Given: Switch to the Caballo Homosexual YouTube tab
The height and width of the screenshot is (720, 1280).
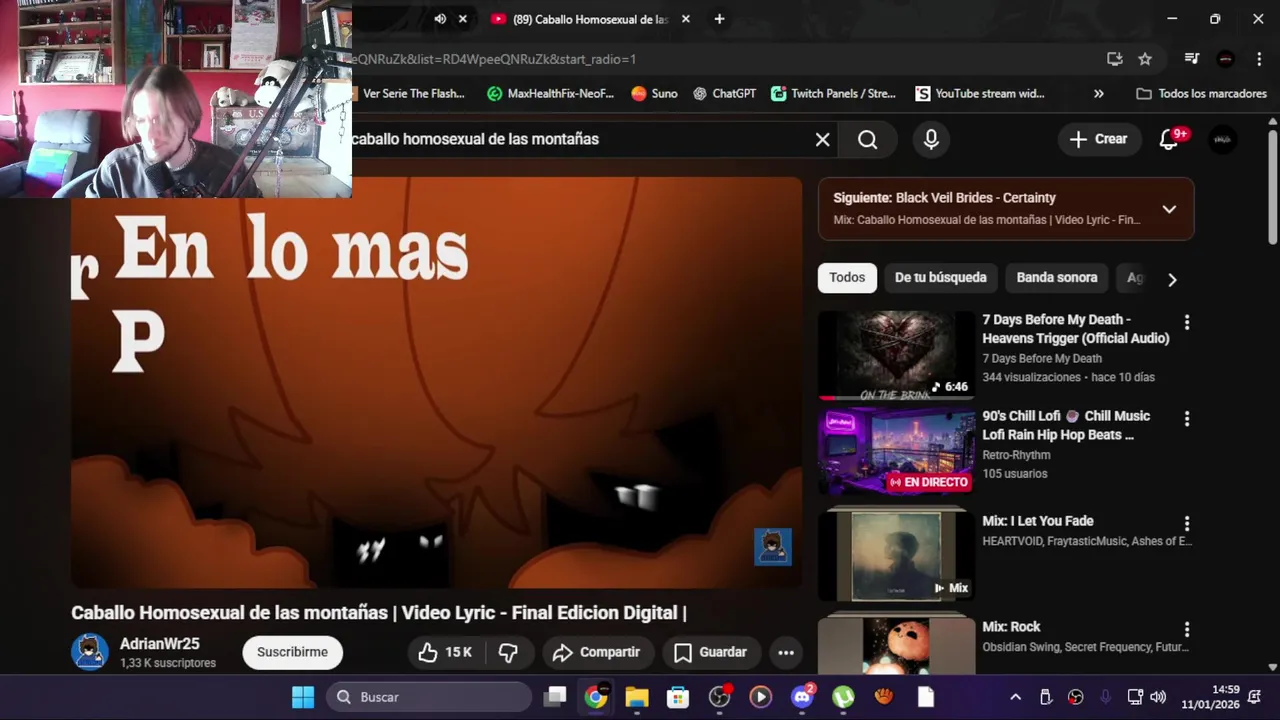Looking at the screenshot, I should click(590, 19).
